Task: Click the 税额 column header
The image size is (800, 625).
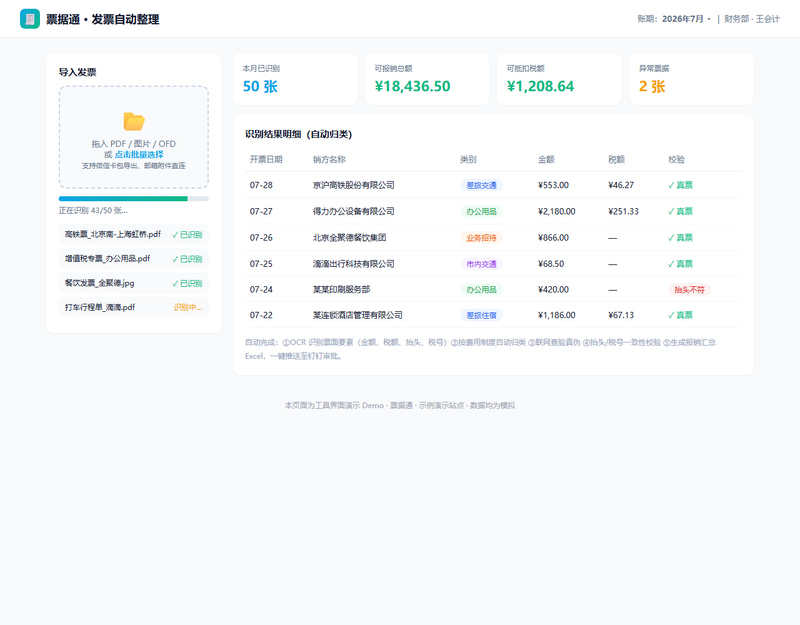Action: pyautogui.click(x=616, y=159)
